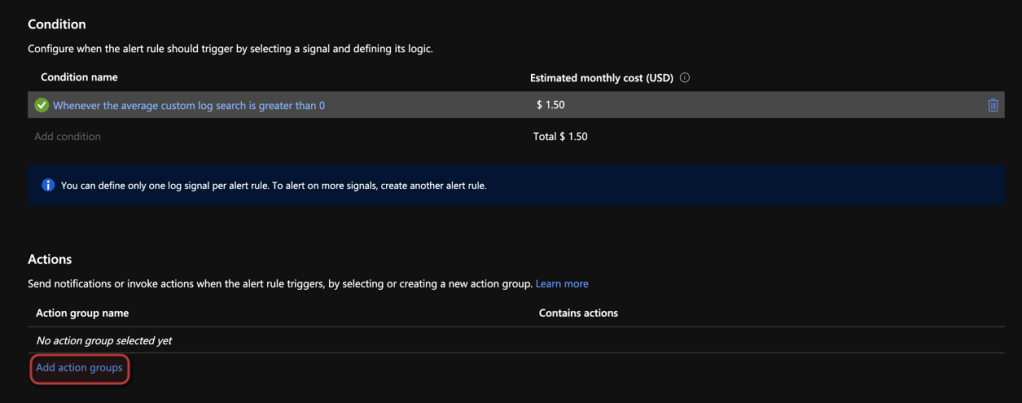
Task: Click Add action groups
Action: pyautogui.click(x=79, y=368)
